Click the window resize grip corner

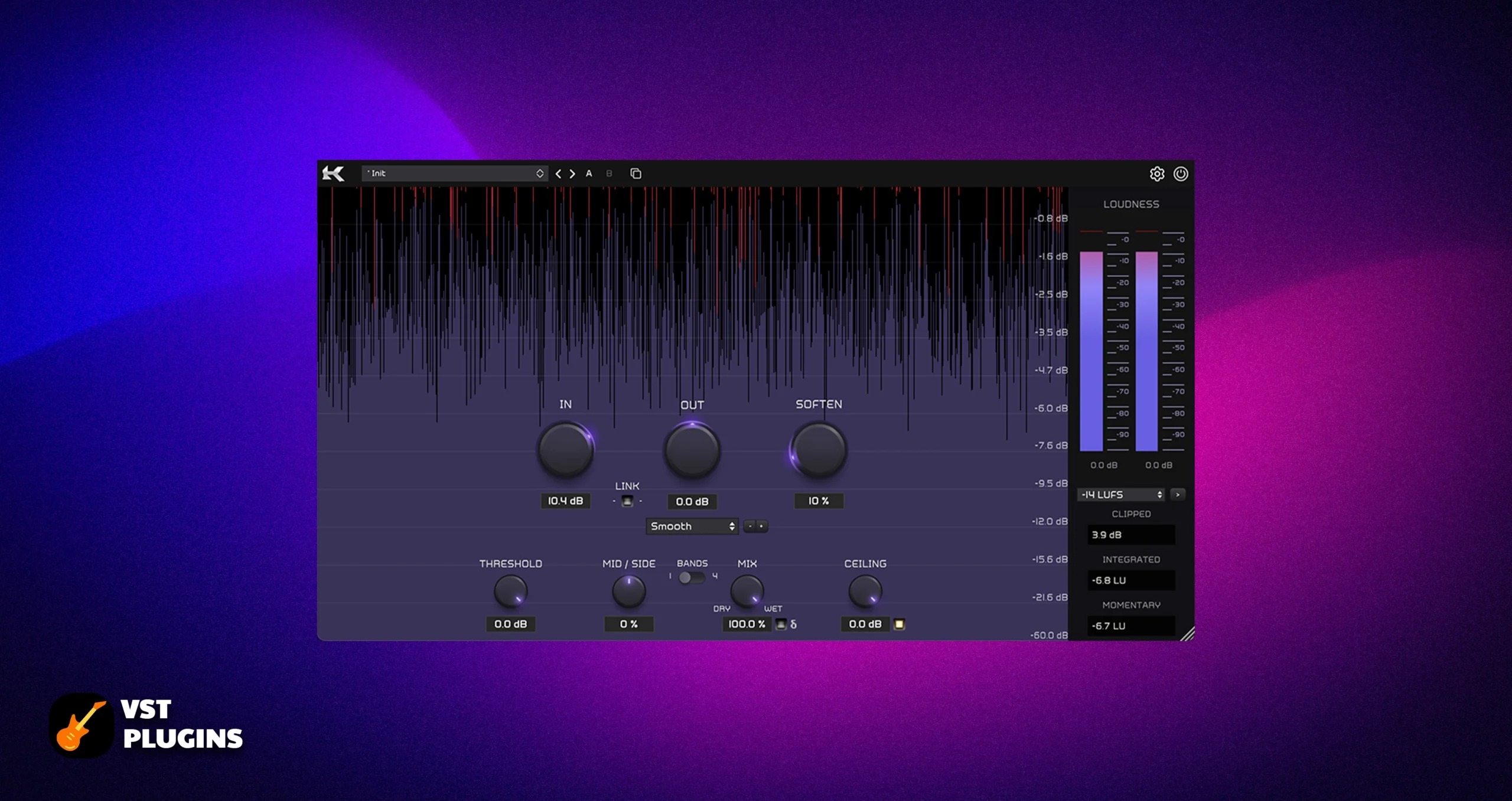(1187, 633)
